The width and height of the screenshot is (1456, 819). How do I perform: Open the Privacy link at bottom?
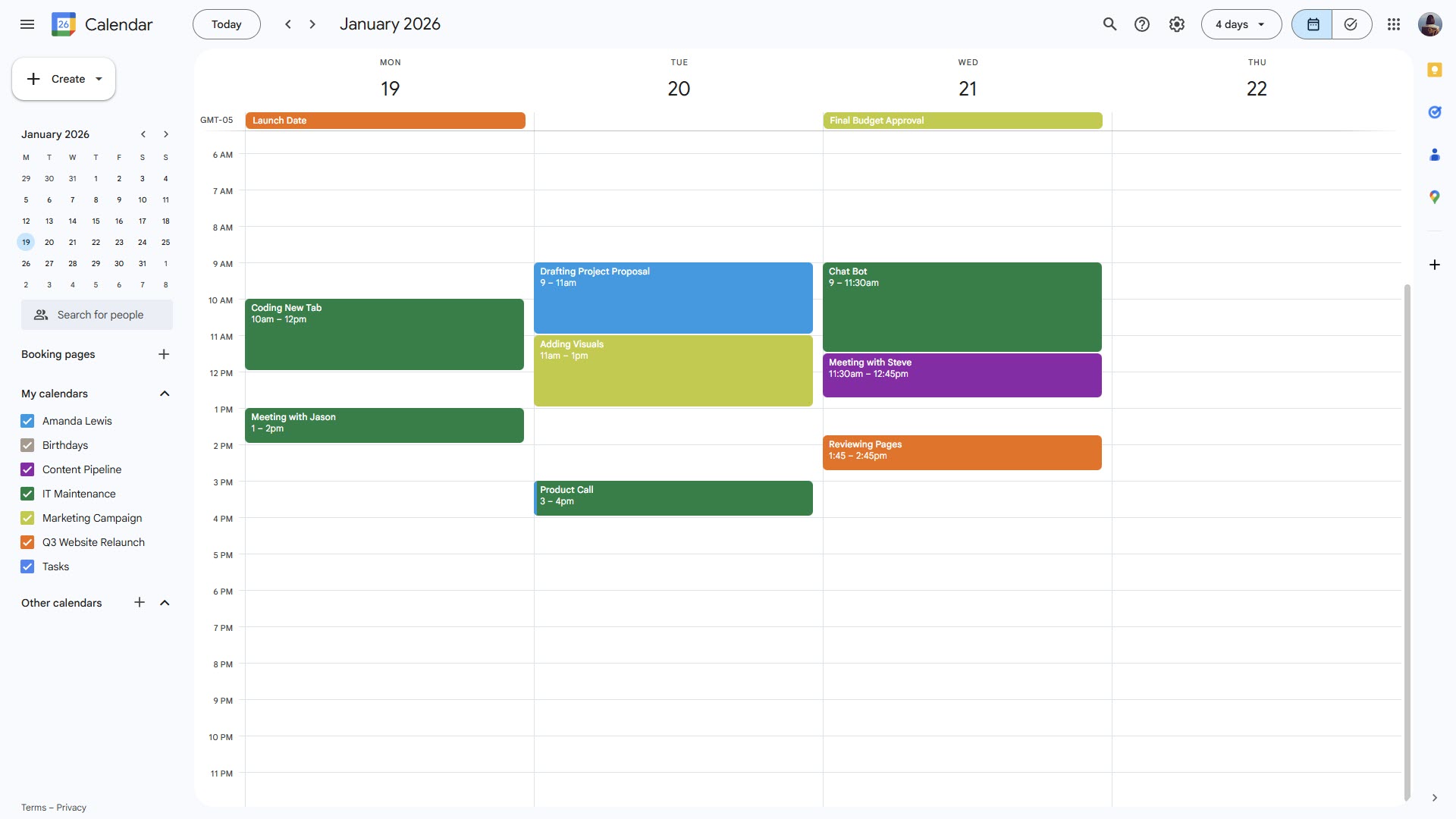click(71, 807)
